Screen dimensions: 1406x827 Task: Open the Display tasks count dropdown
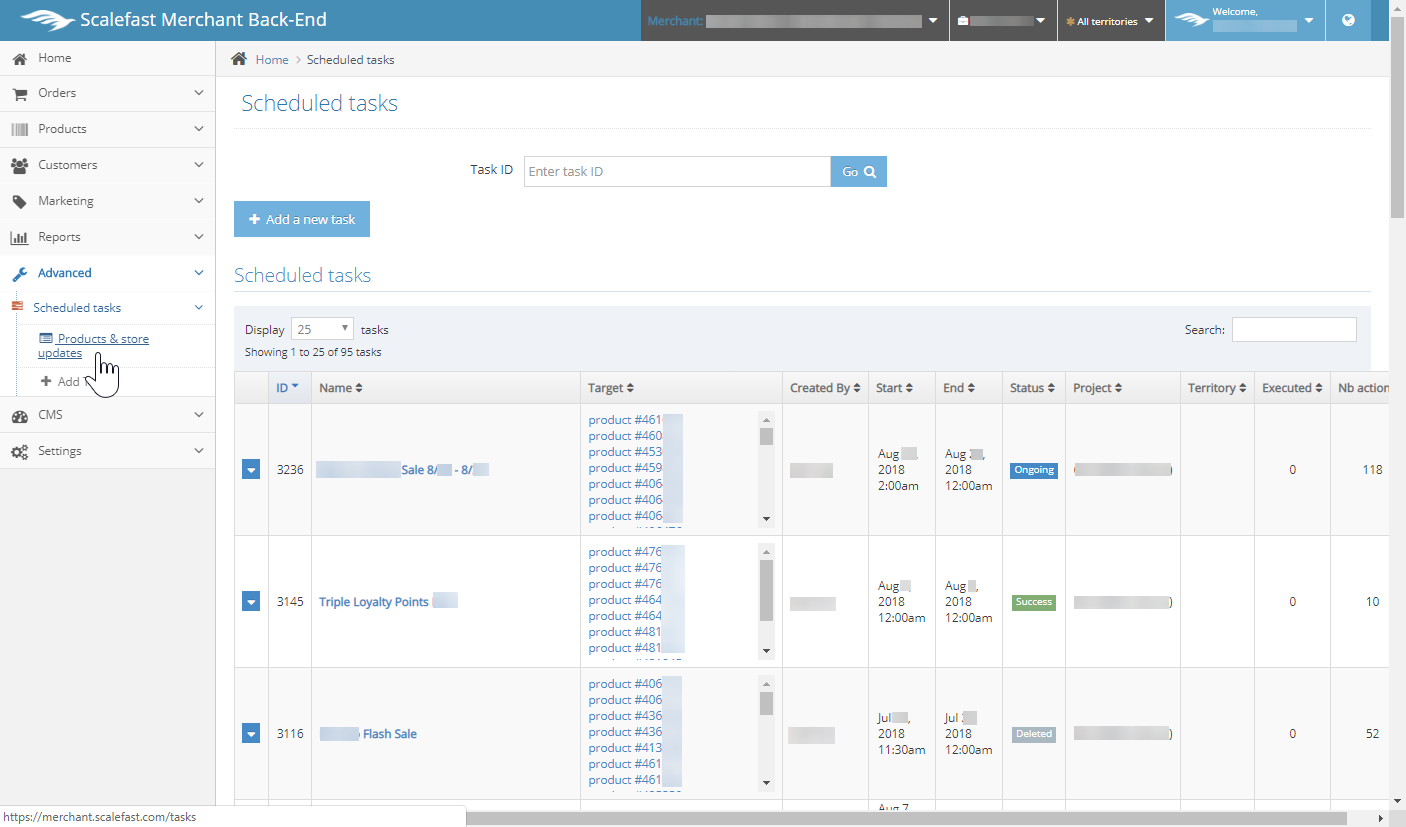tap(322, 329)
